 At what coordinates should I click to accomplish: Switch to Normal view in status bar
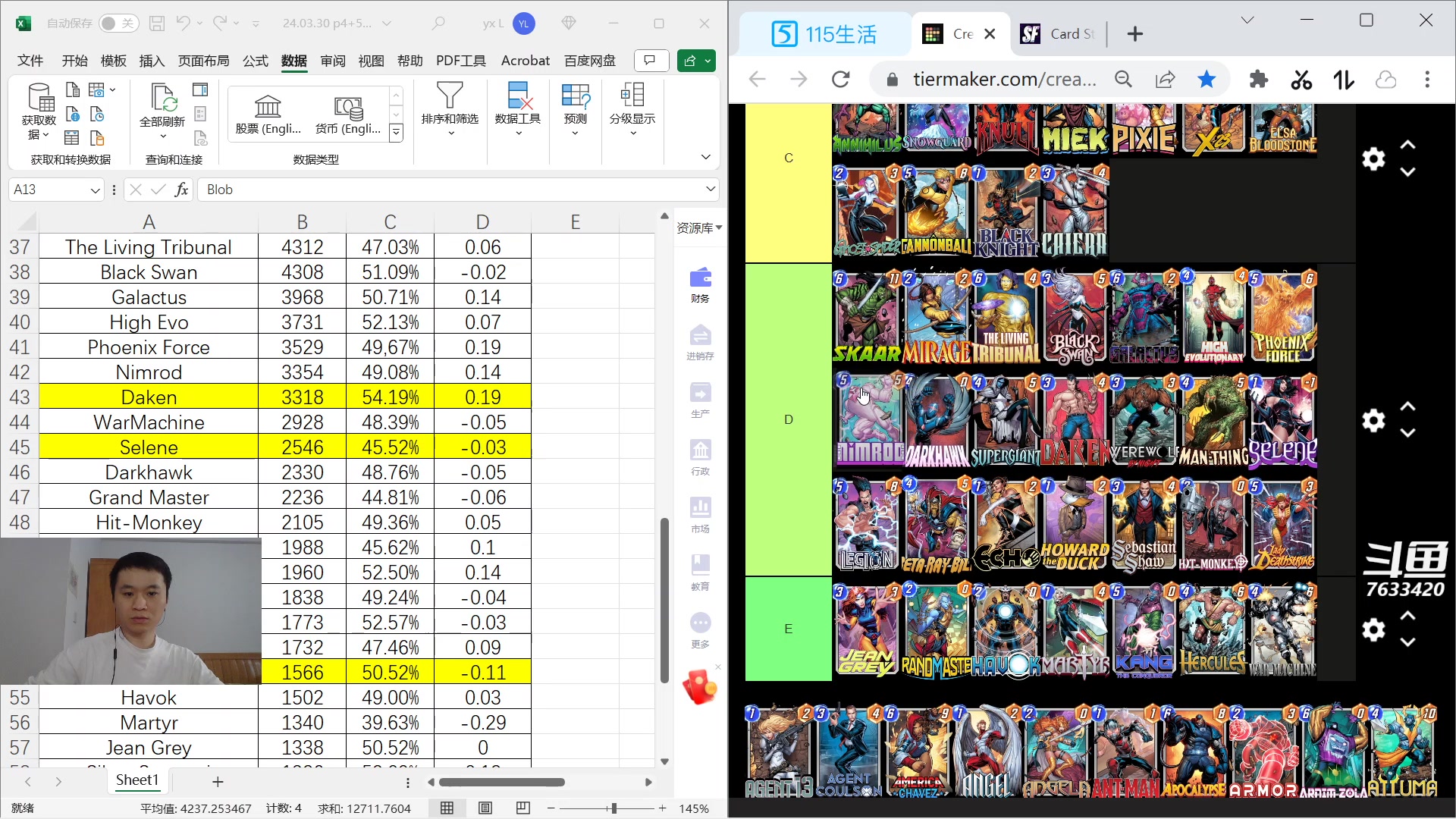[x=447, y=808]
